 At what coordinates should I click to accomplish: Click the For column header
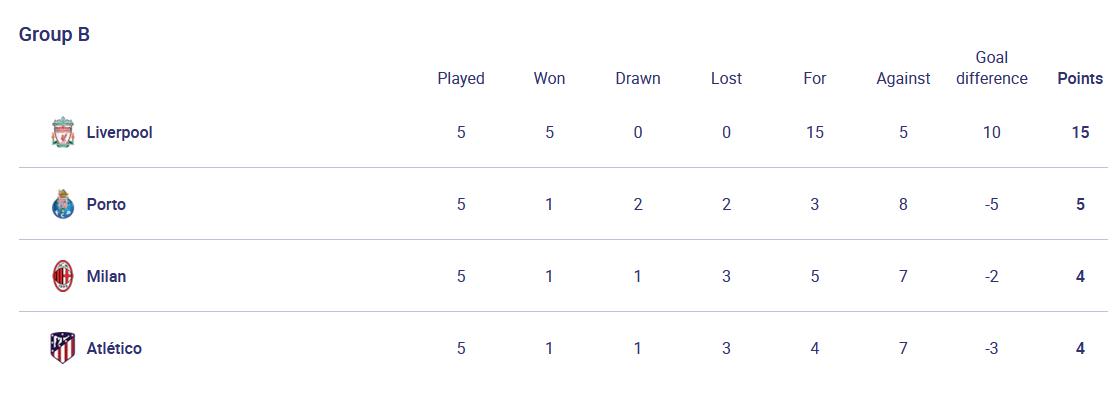pos(815,78)
